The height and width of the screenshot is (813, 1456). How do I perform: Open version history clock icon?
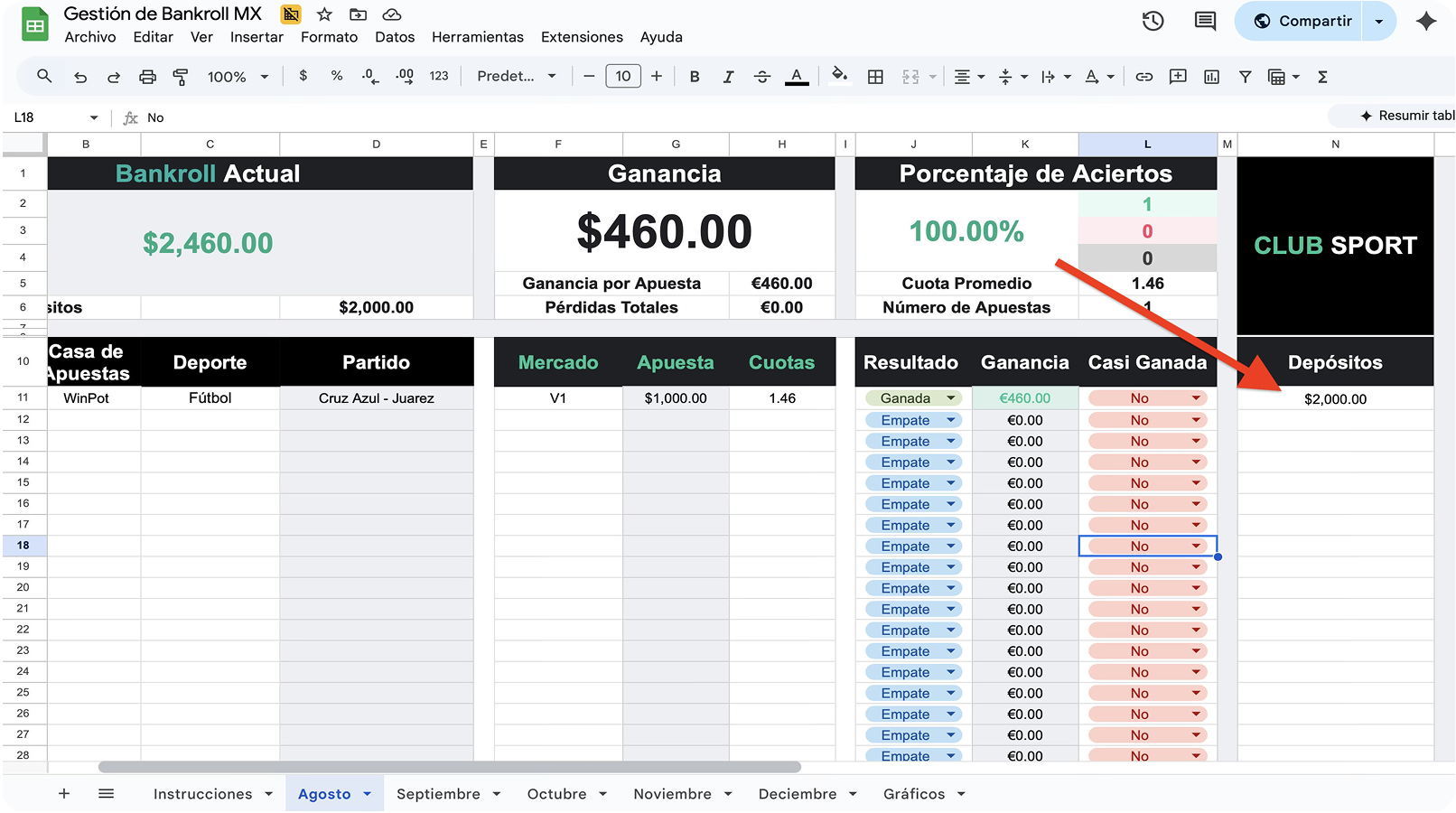tap(1153, 21)
